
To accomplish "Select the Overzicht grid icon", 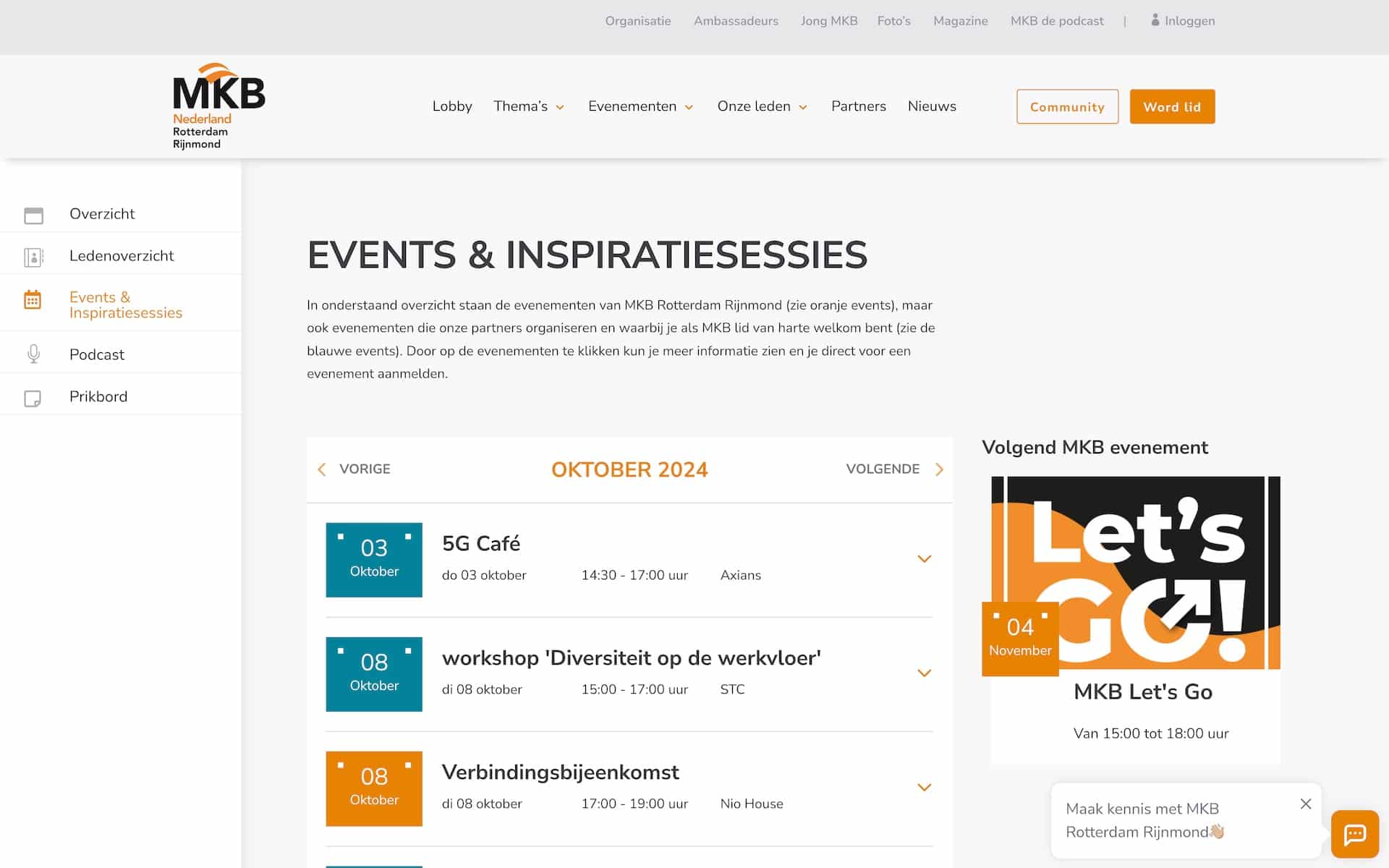I will pyautogui.click(x=33, y=214).
